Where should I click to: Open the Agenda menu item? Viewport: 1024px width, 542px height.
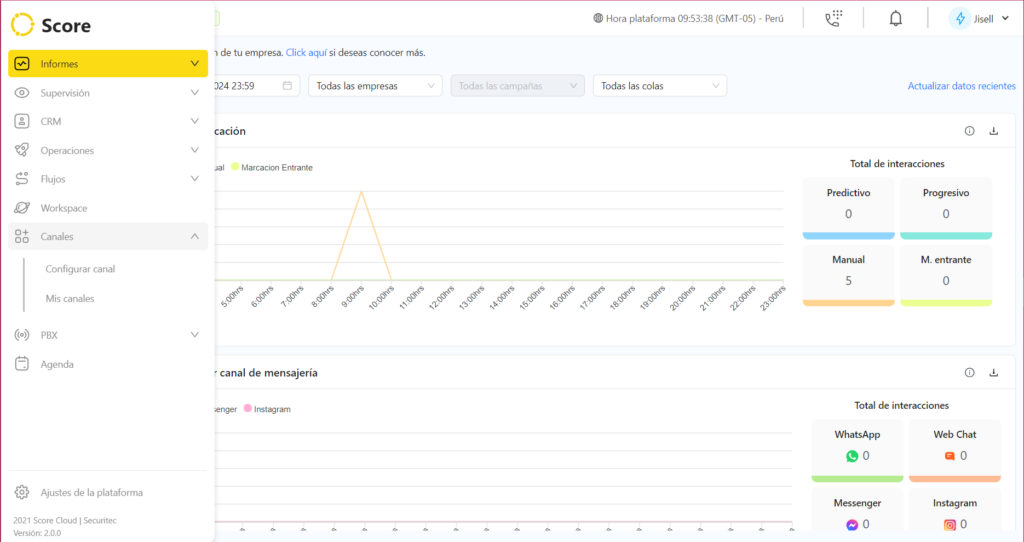point(57,364)
